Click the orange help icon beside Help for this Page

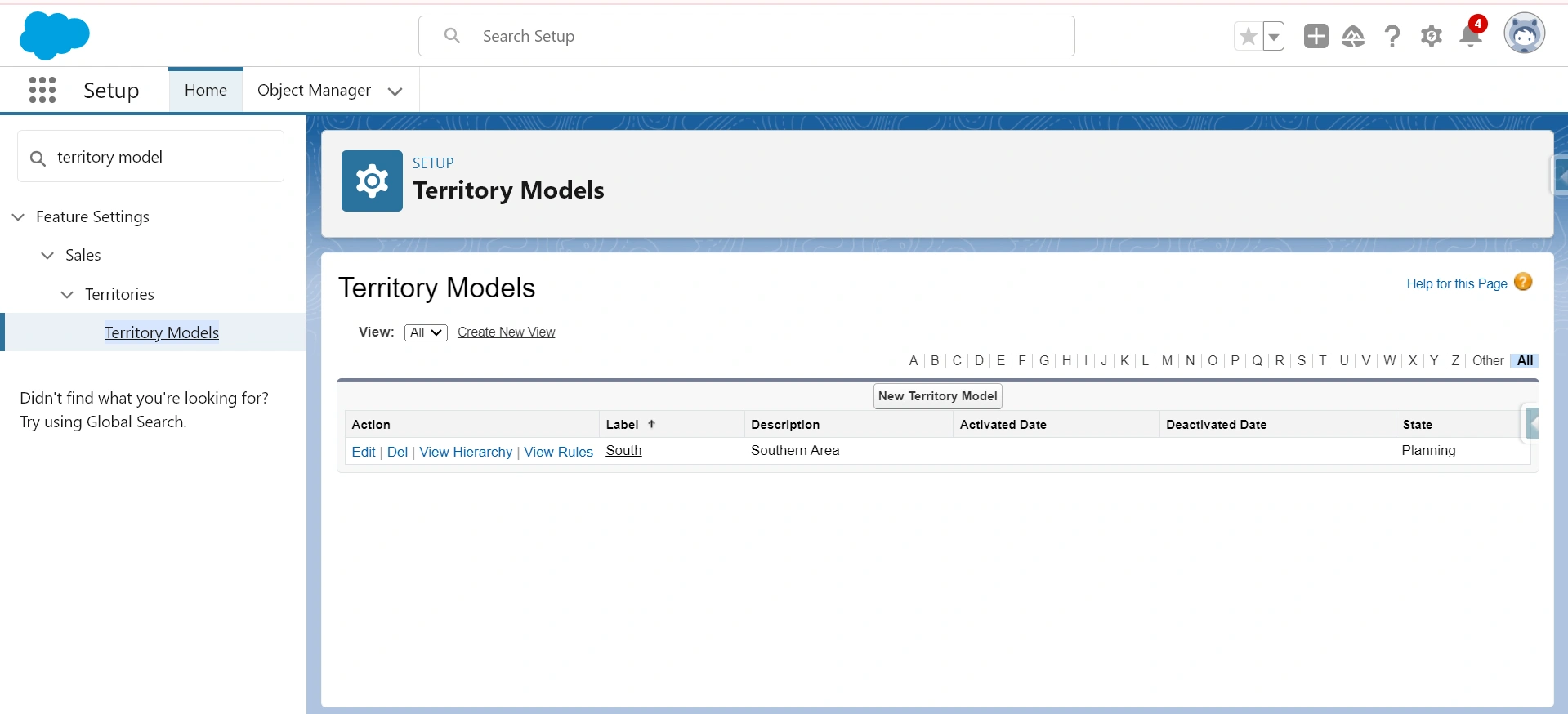tap(1523, 282)
